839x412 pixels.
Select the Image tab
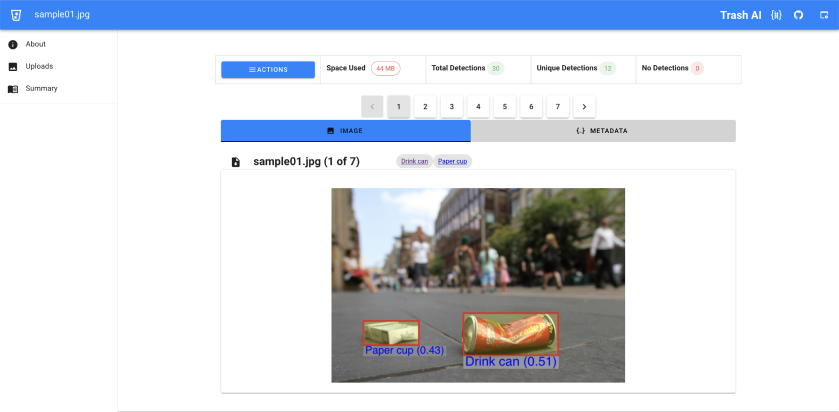(345, 131)
